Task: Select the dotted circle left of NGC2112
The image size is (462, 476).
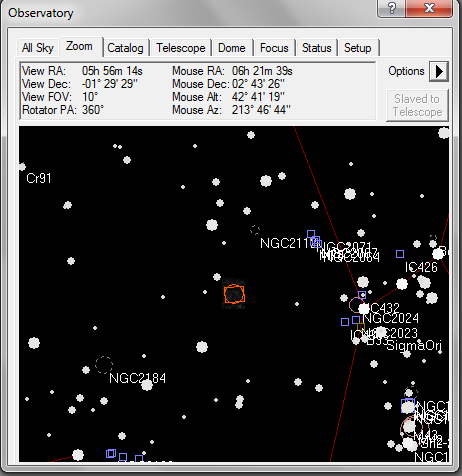Action: [x=255, y=230]
